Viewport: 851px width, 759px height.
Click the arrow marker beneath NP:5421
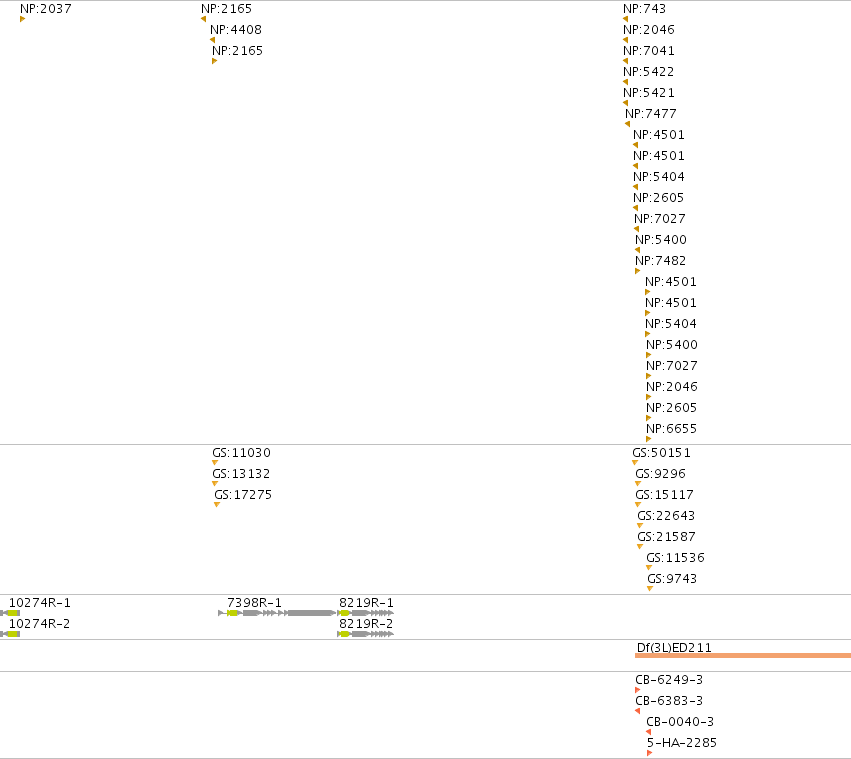click(x=625, y=103)
